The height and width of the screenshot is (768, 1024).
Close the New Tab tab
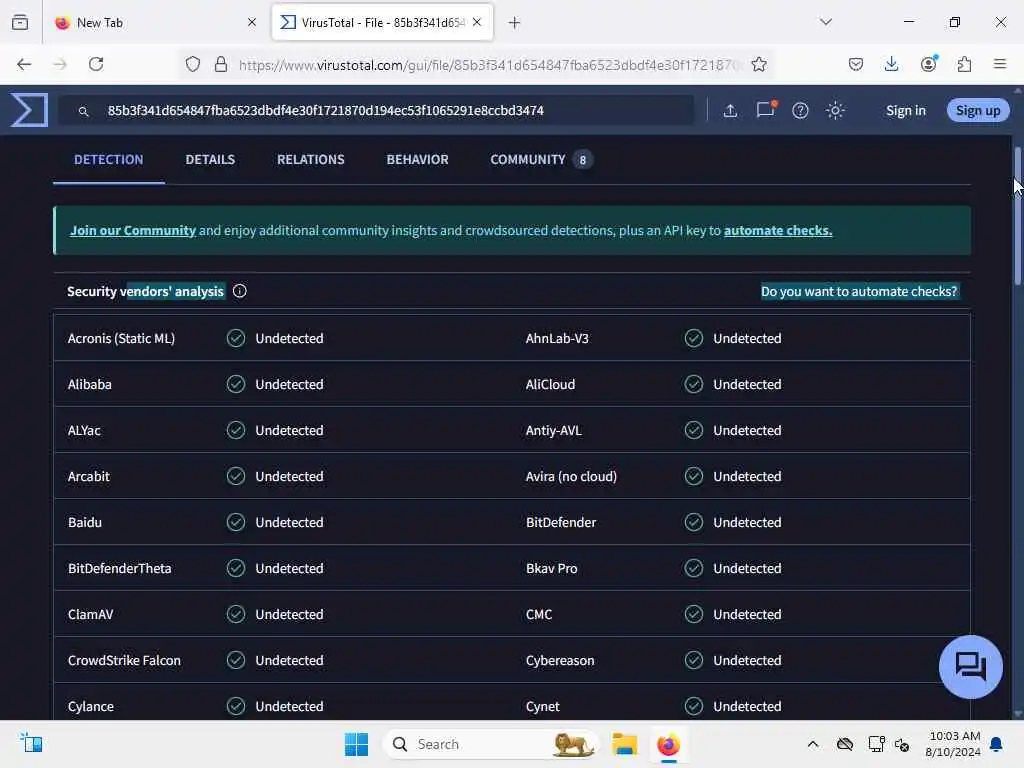pyautogui.click(x=252, y=22)
